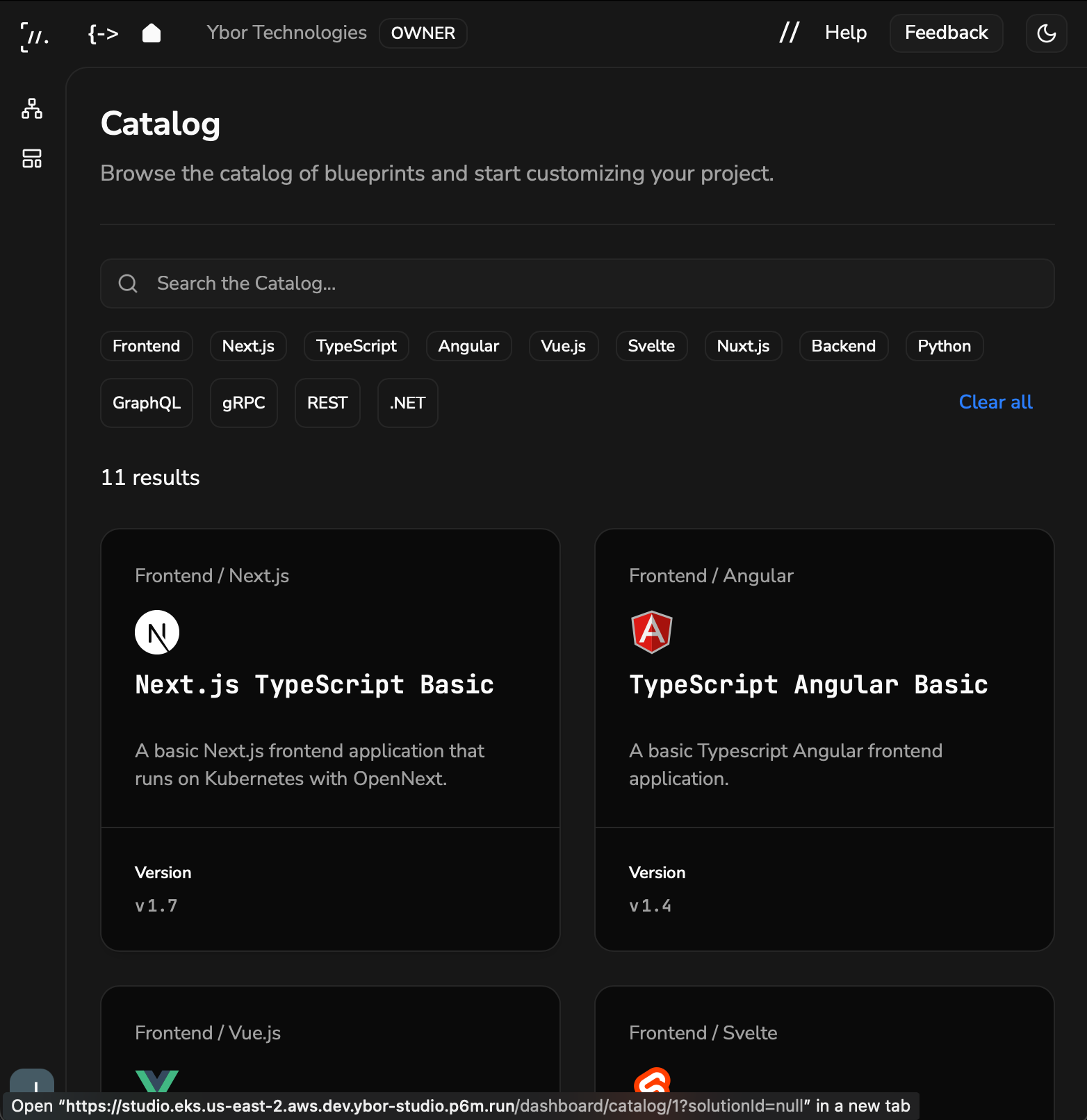Focus the Search the Catalog field
Screen dimensions: 1087x1120
point(578,283)
